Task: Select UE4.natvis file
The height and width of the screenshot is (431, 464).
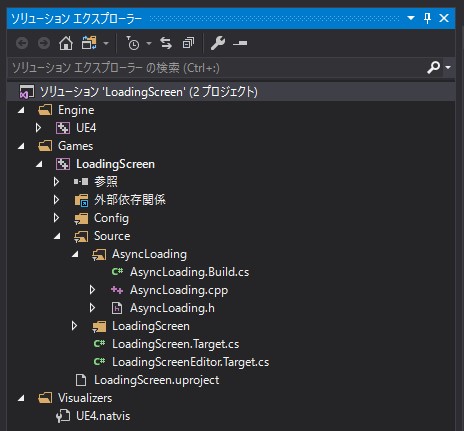Action: pyautogui.click(x=103, y=416)
